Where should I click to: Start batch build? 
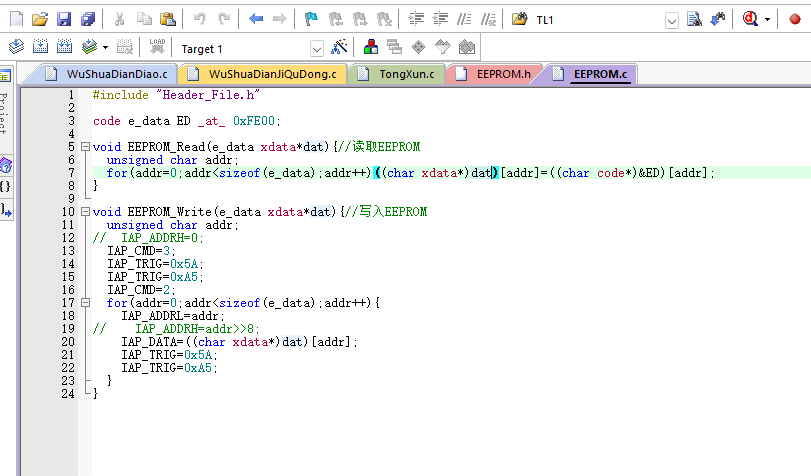(x=89, y=47)
